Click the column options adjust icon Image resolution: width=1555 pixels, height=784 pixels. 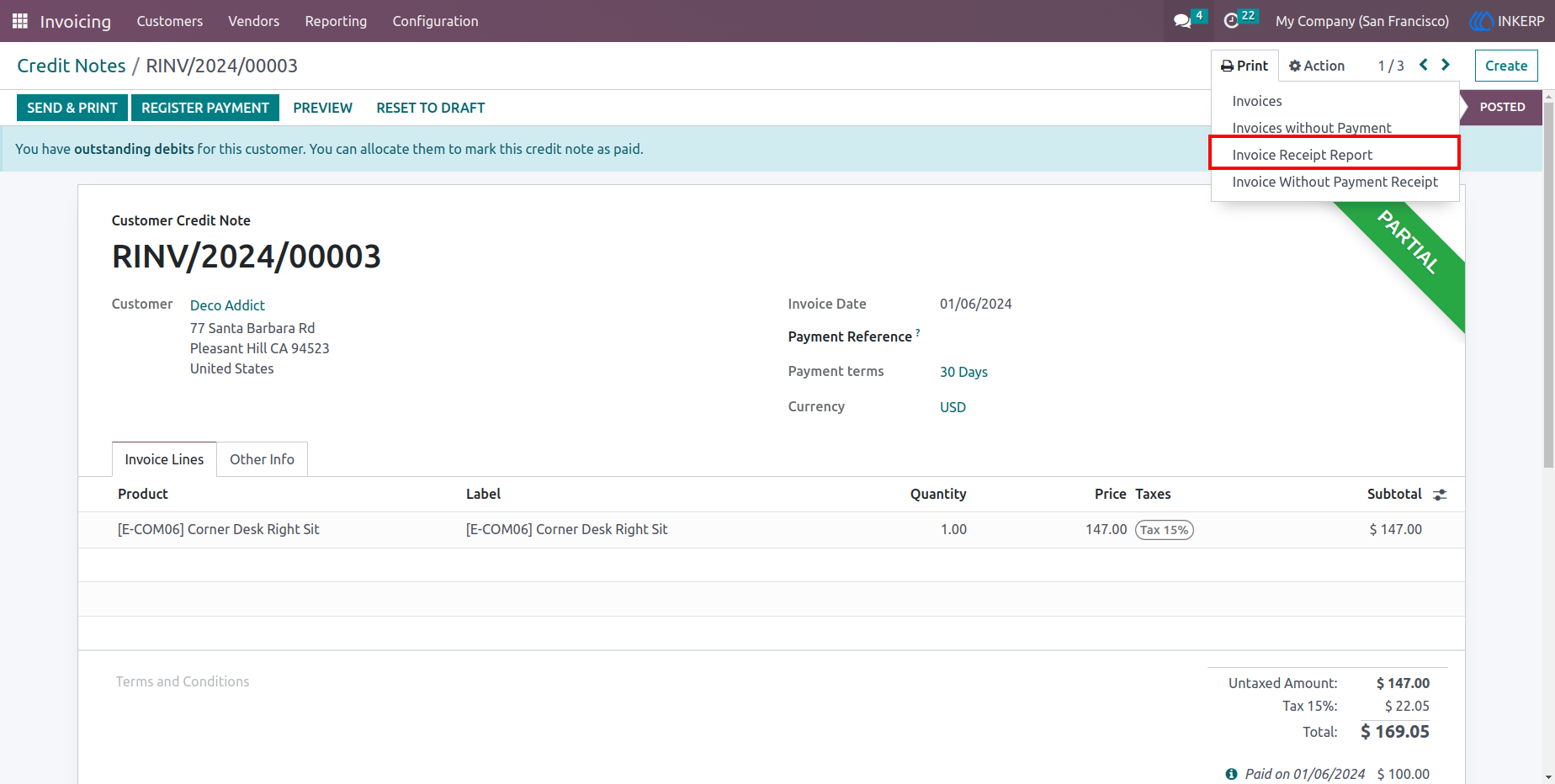point(1440,495)
